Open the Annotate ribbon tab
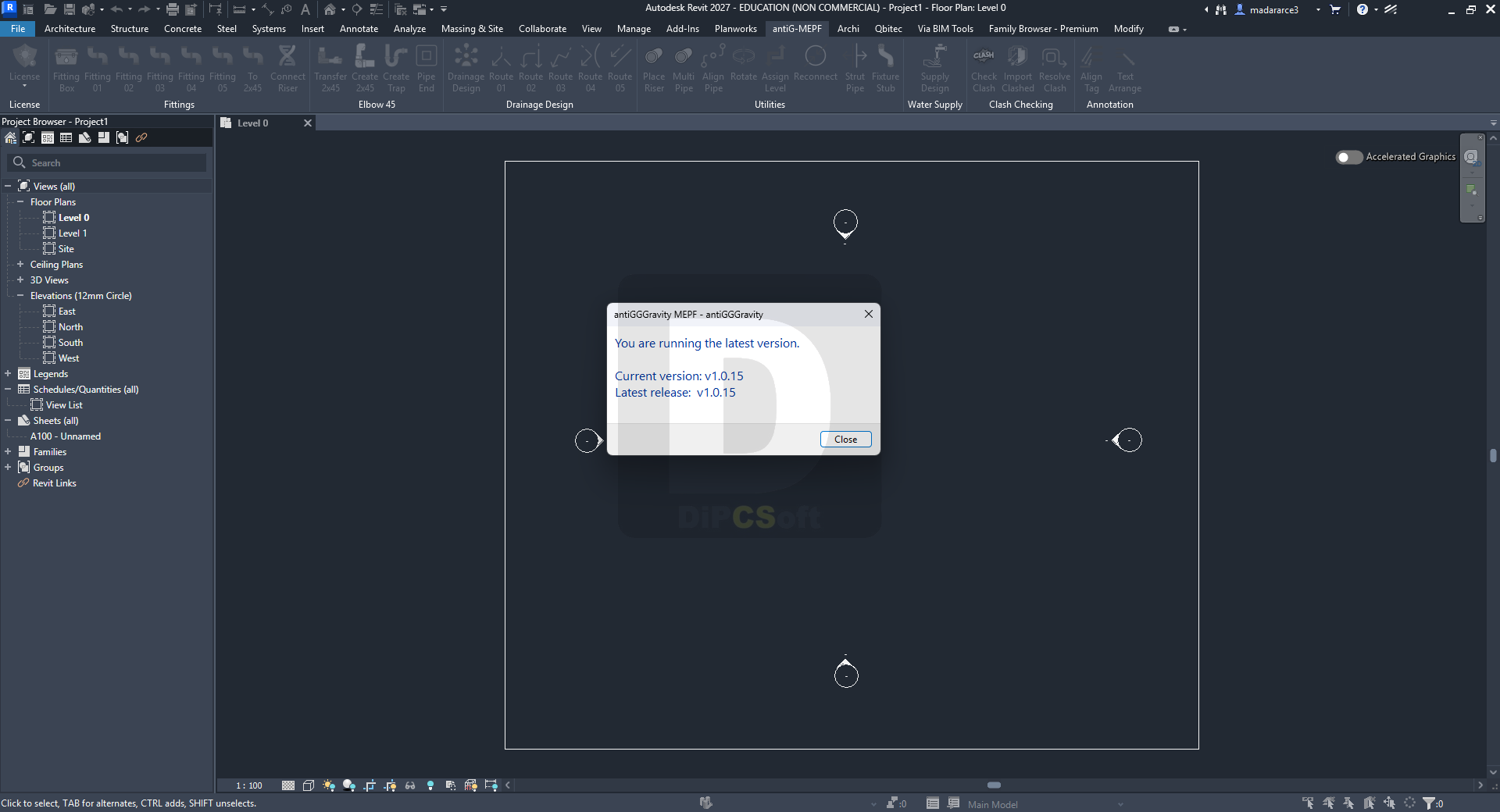The image size is (1500, 812). (359, 29)
